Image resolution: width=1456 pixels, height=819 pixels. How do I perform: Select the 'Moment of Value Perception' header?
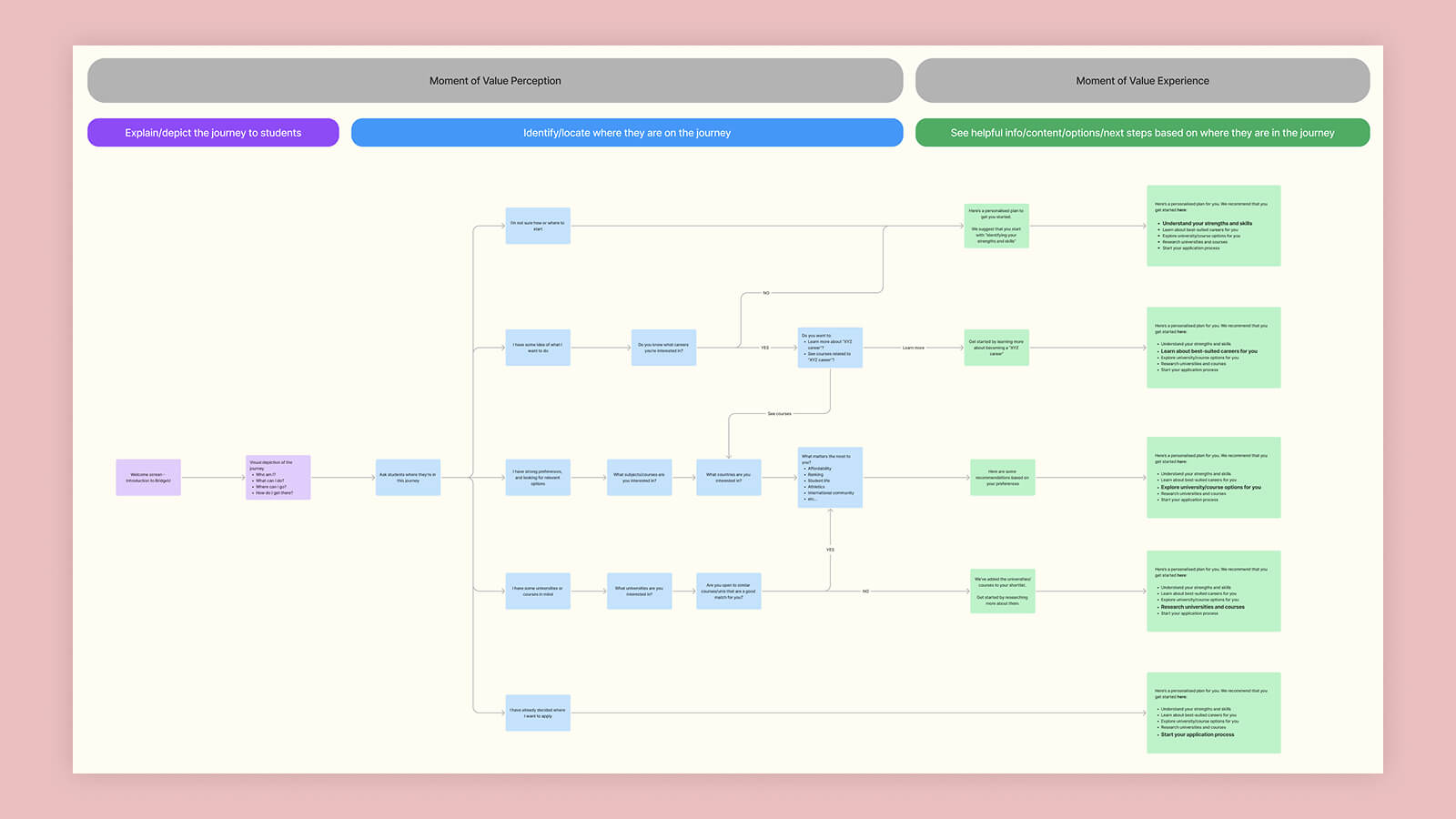[x=494, y=80]
